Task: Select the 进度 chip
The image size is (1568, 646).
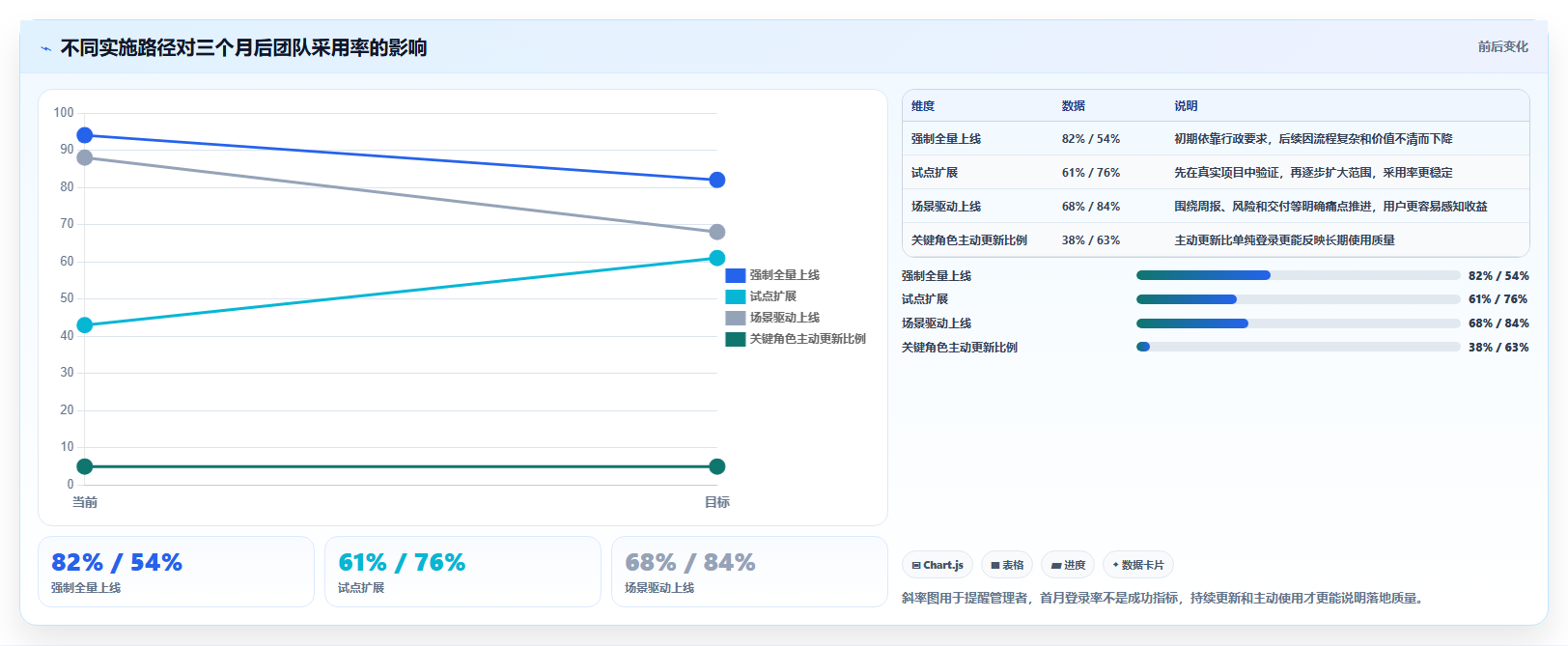Action: coord(1068,565)
